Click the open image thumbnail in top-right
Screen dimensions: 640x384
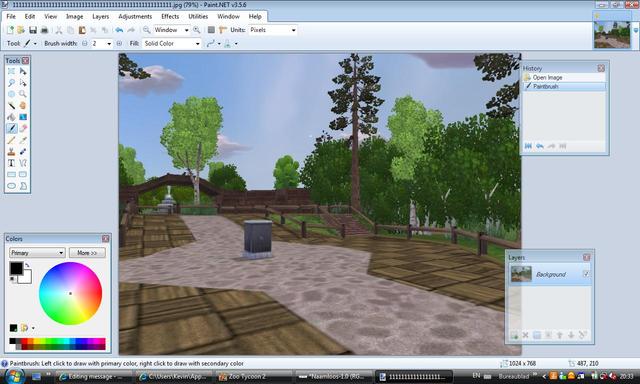pyautogui.click(x=612, y=35)
